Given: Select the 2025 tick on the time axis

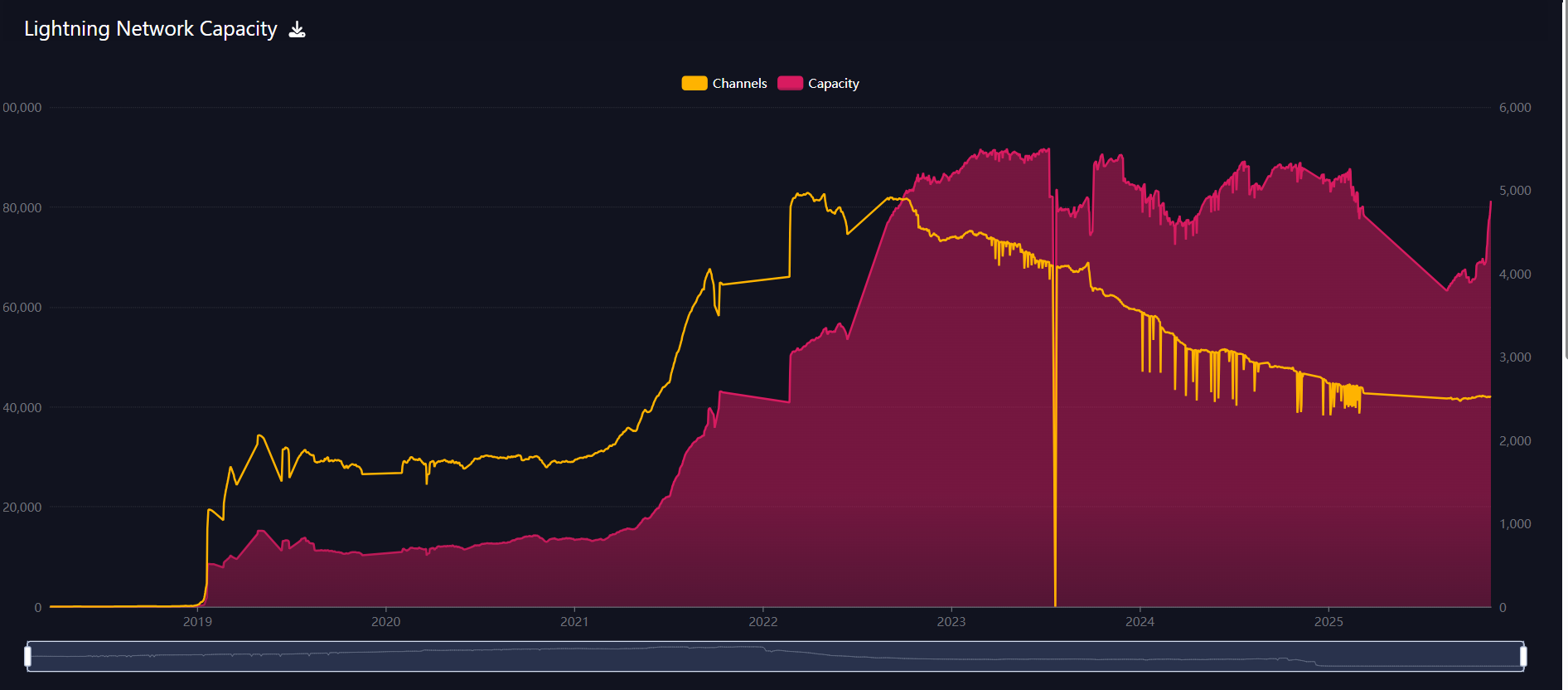Looking at the screenshot, I should point(1328,622).
